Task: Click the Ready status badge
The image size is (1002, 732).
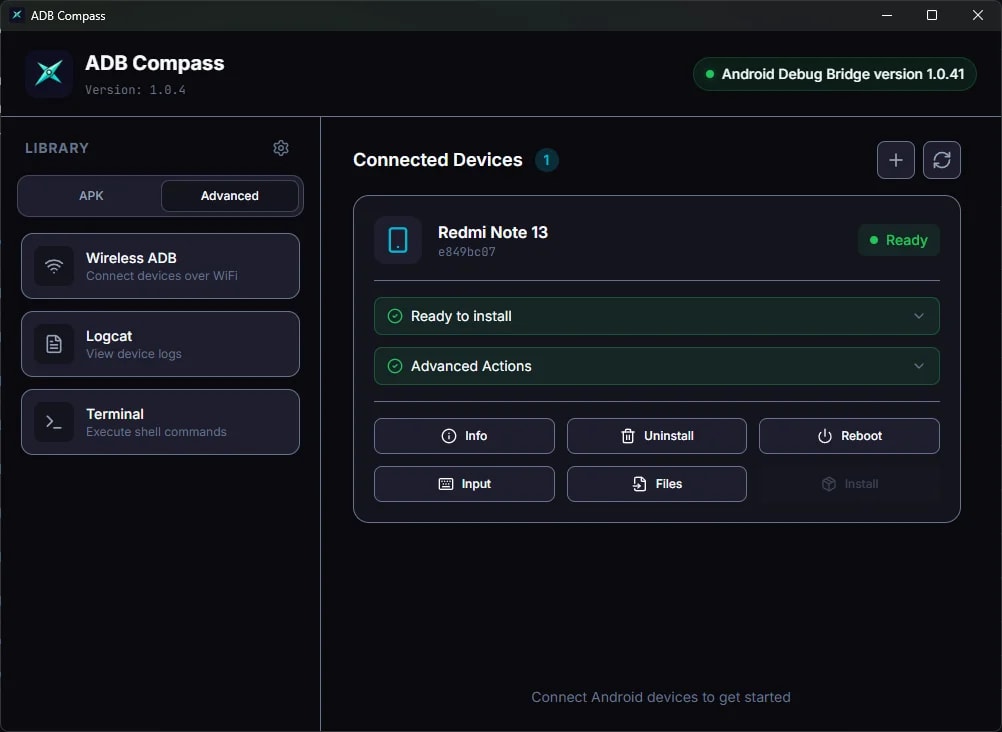Action: [898, 240]
